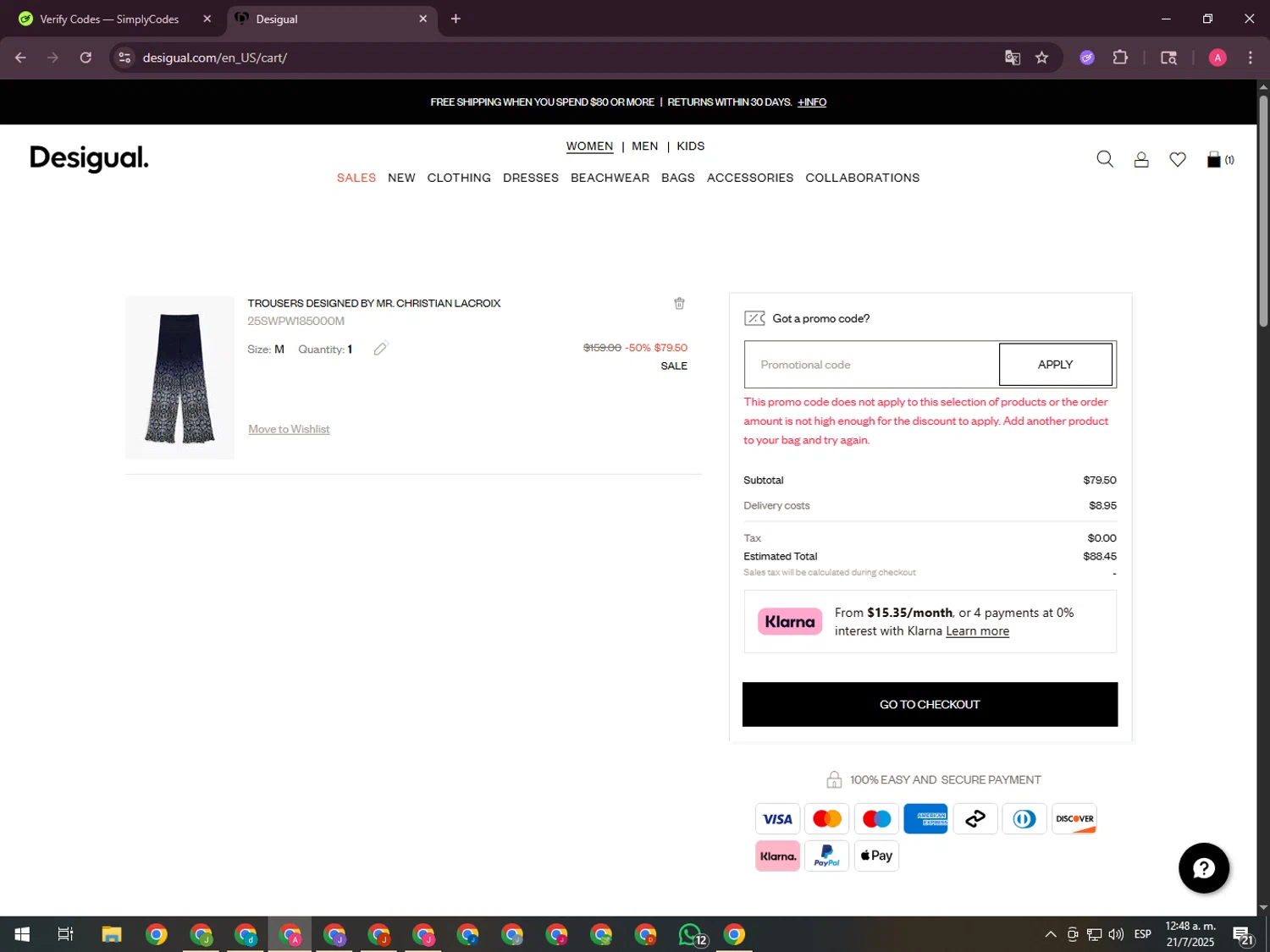Open Windows Start menu
Screen dimensions: 1270x952
point(22,934)
